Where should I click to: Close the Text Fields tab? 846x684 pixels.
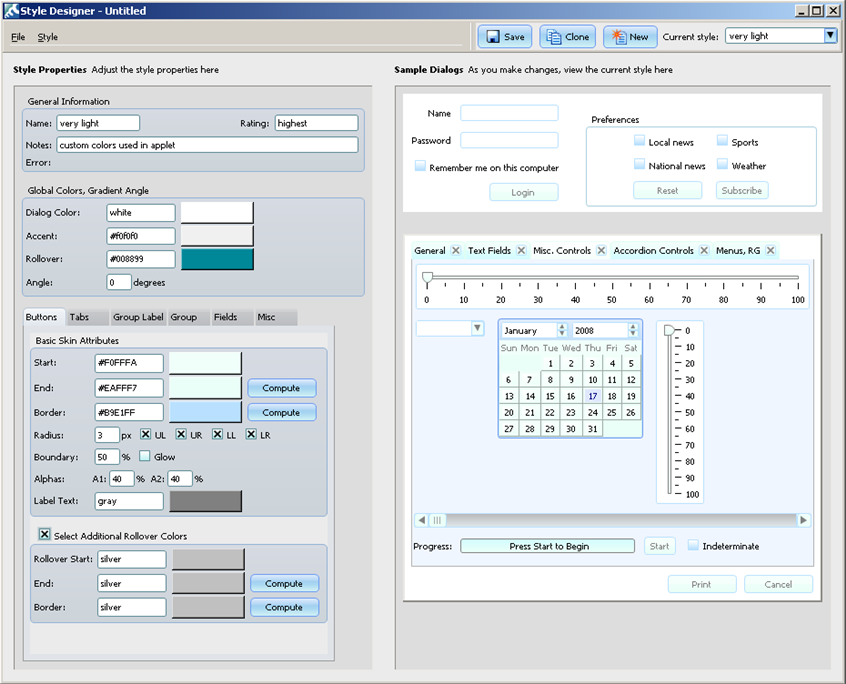point(521,251)
